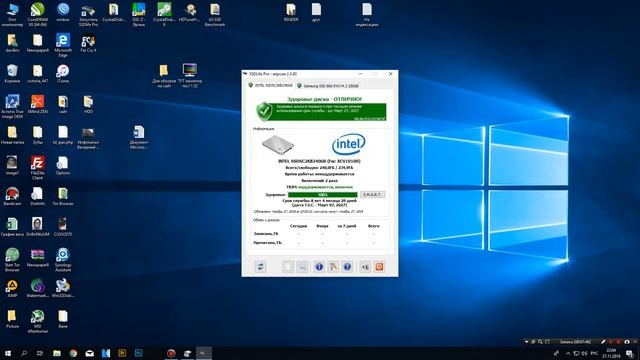This screenshot has height=360, width=640.
Task: Open the Windows Start menu
Action: [x=8, y=353]
